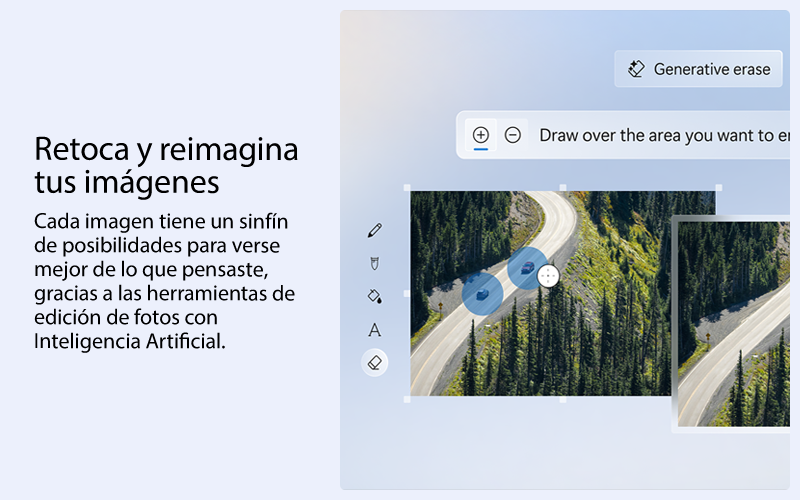Viewport: 800px width, 500px height.
Task: Click the bottom-left selection handle
Action: tap(407, 399)
